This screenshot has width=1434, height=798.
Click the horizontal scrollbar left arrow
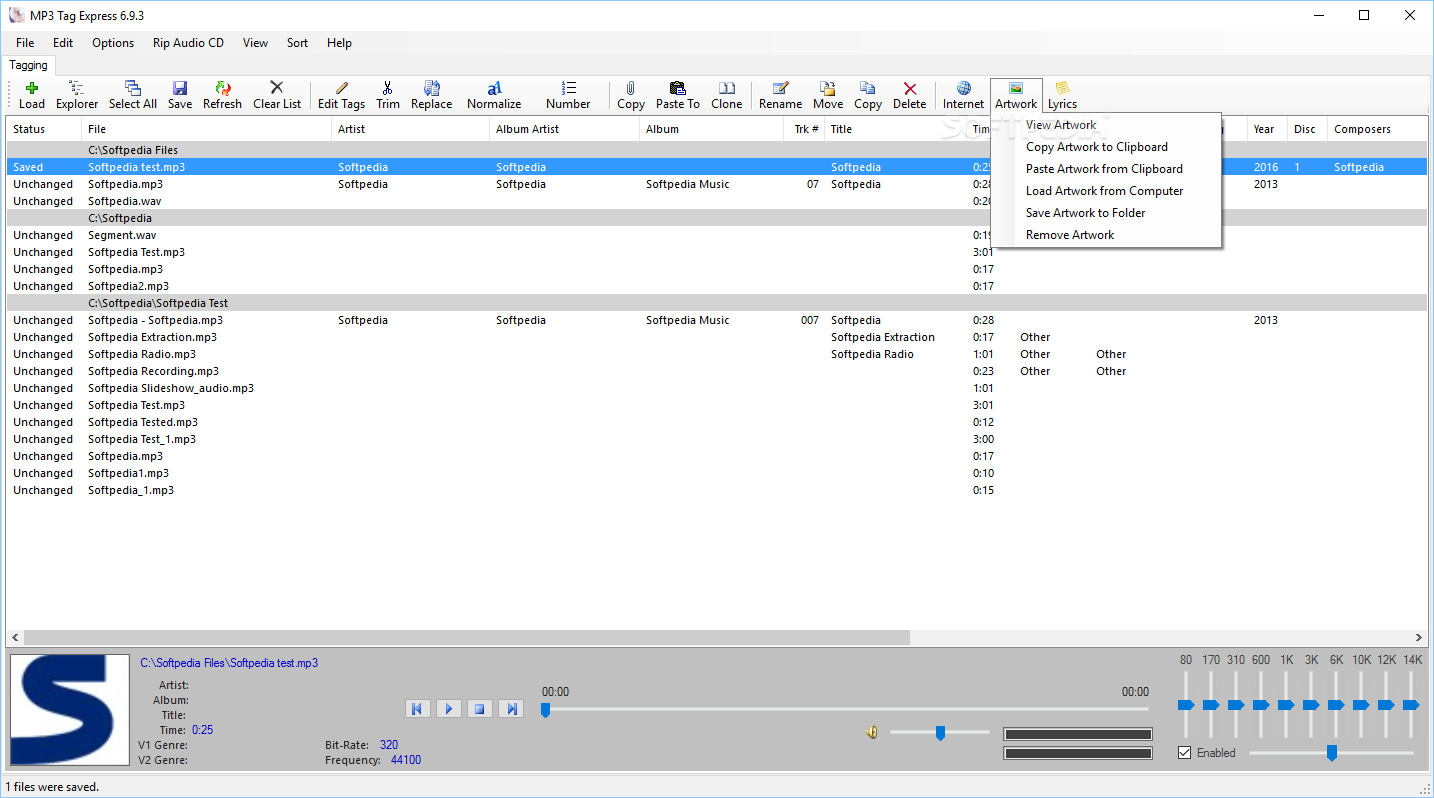point(15,637)
